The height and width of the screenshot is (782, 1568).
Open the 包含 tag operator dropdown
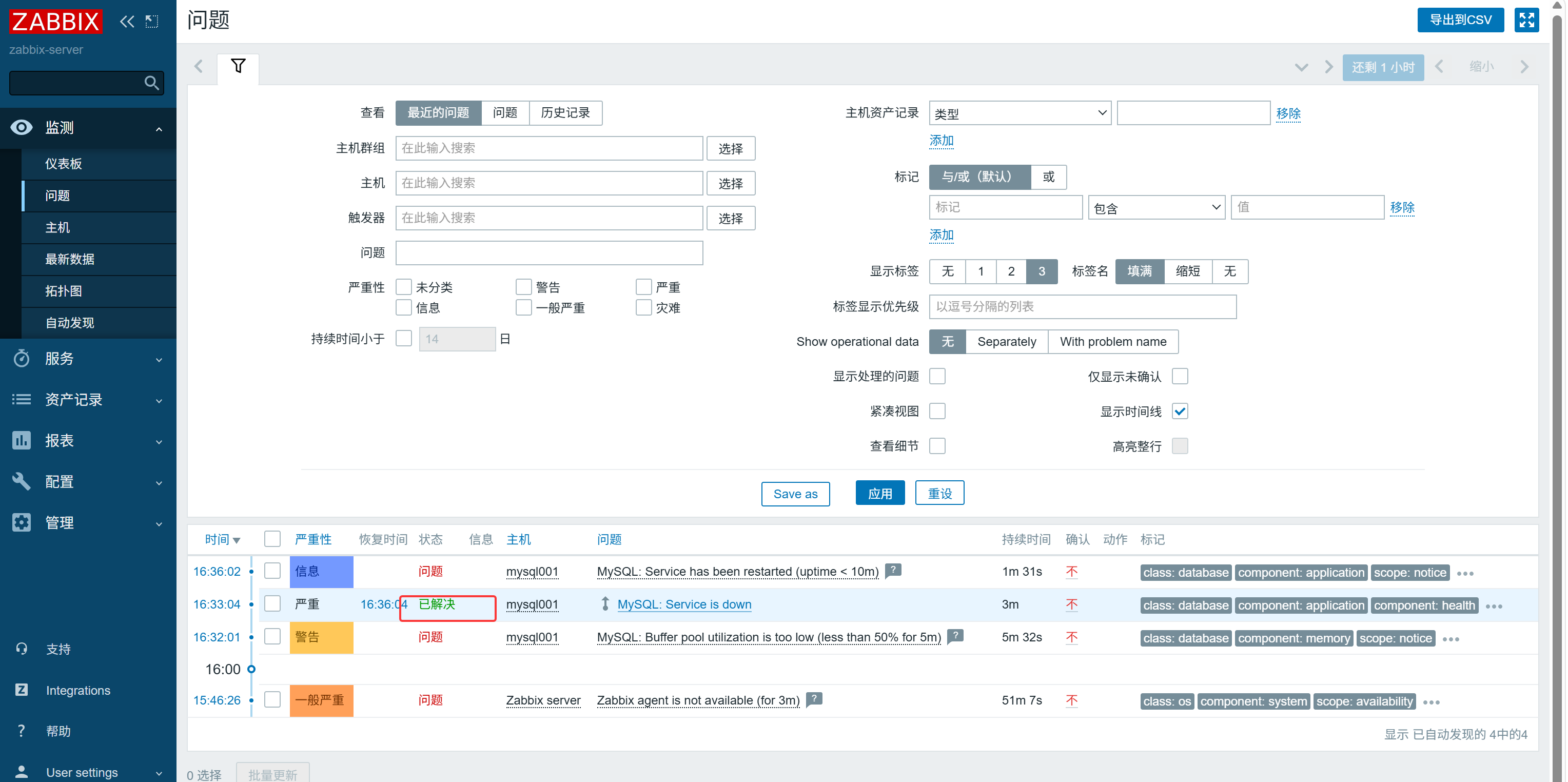click(x=1157, y=207)
